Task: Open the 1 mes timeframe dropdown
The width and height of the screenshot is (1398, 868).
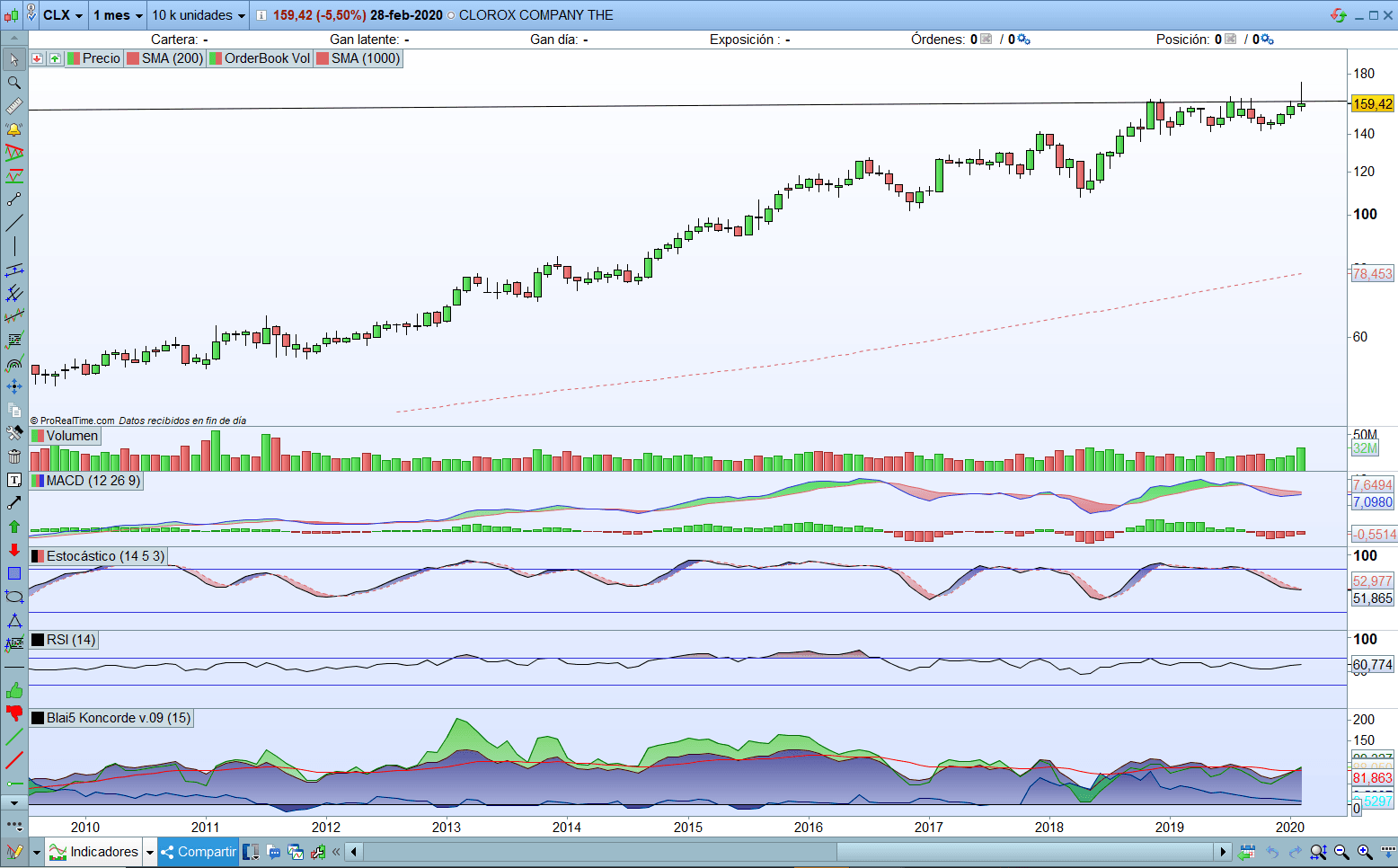Action: point(118,15)
